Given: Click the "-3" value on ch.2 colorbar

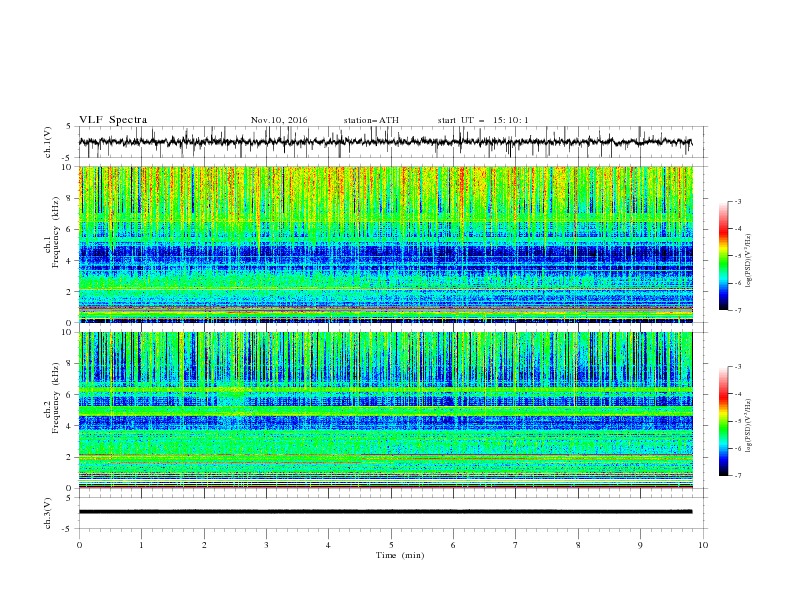Looking at the screenshot, I should (x=737, y=367).
